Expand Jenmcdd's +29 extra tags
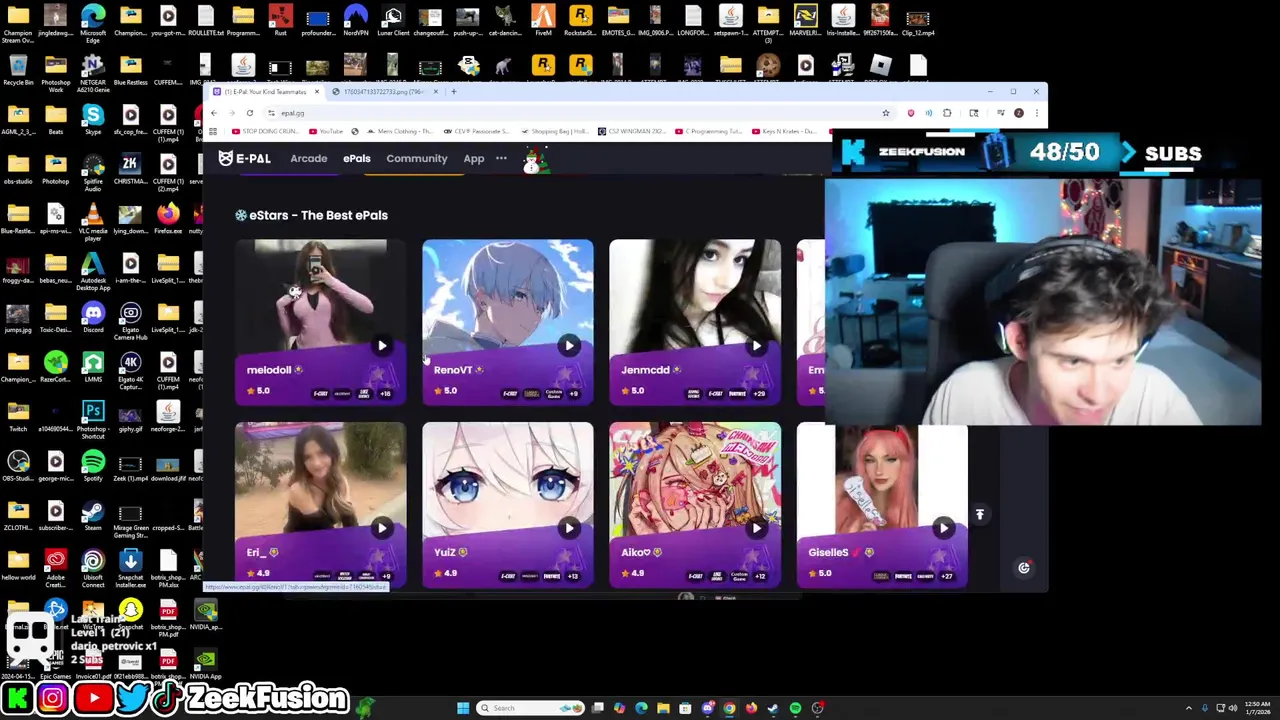The height and width of the screenshot is (720, 1280). coord(760,393)
